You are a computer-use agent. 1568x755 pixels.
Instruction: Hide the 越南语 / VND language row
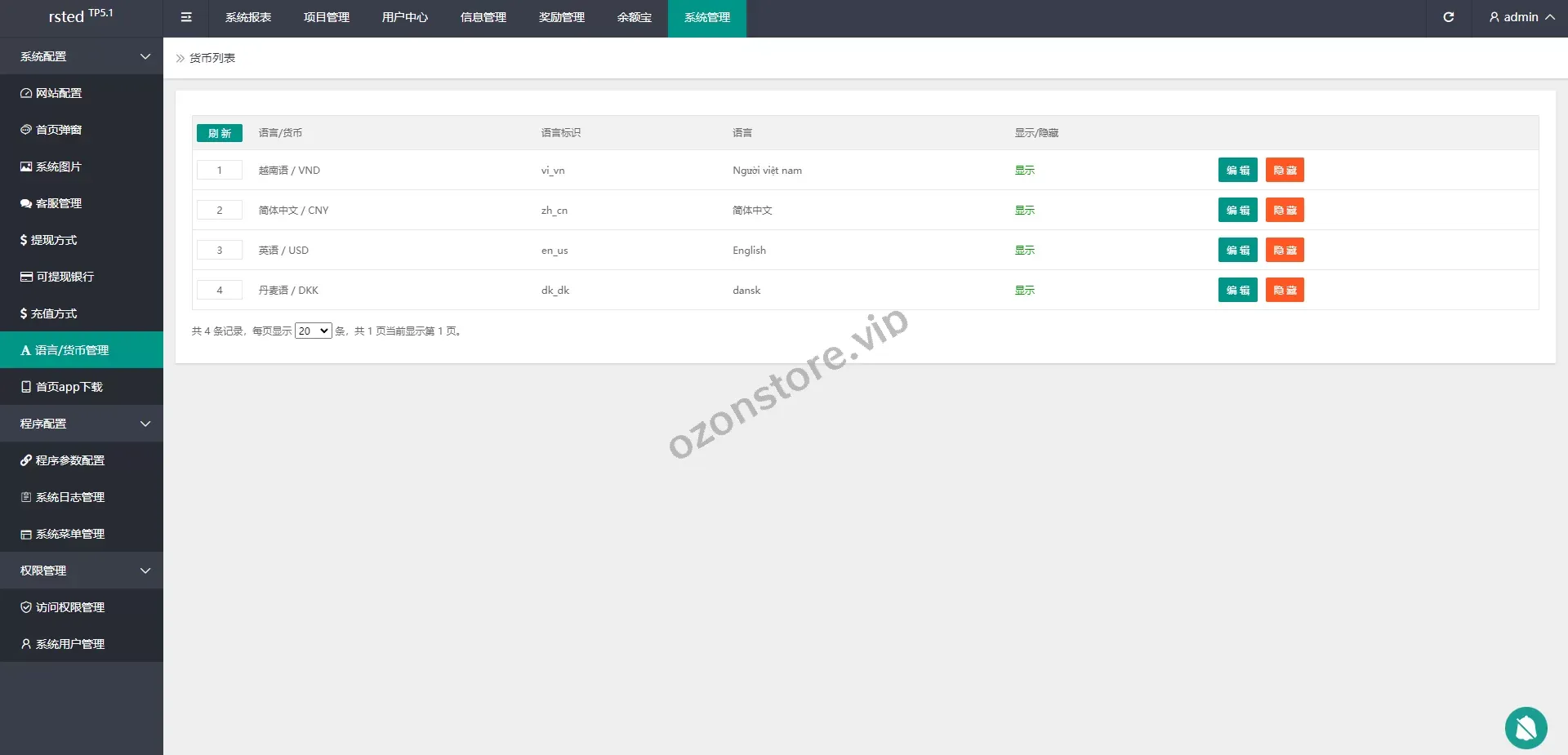(1284, 170)
